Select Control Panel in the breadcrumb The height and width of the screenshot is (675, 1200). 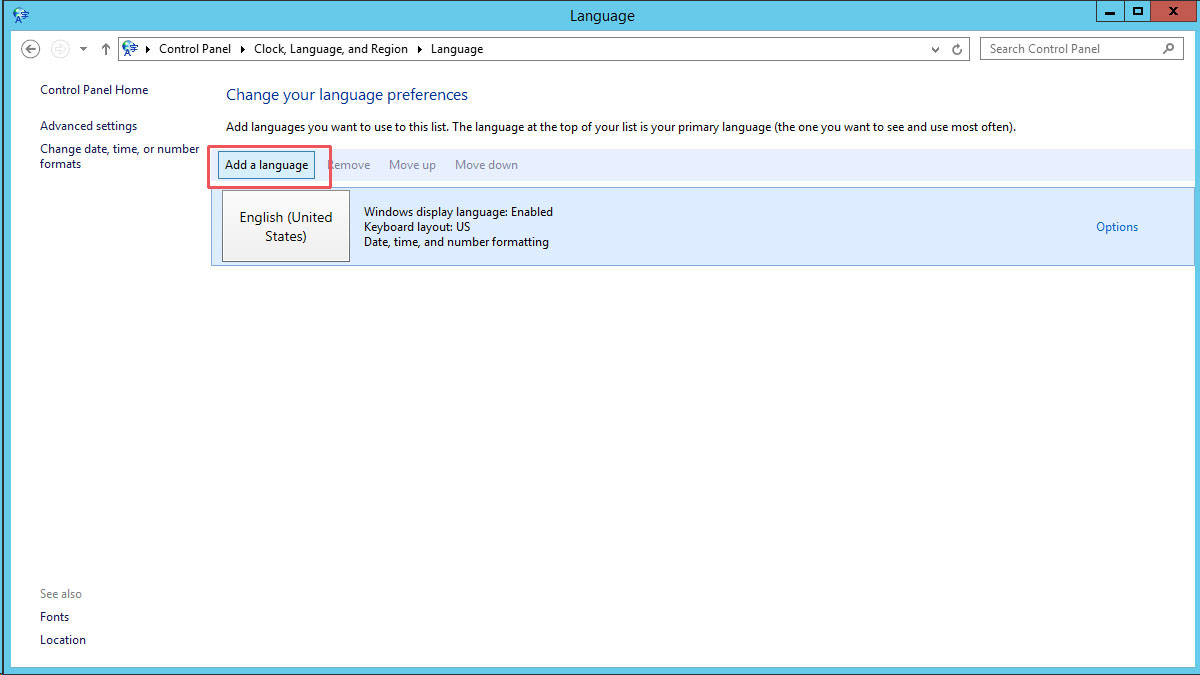(x=195, y=49)
